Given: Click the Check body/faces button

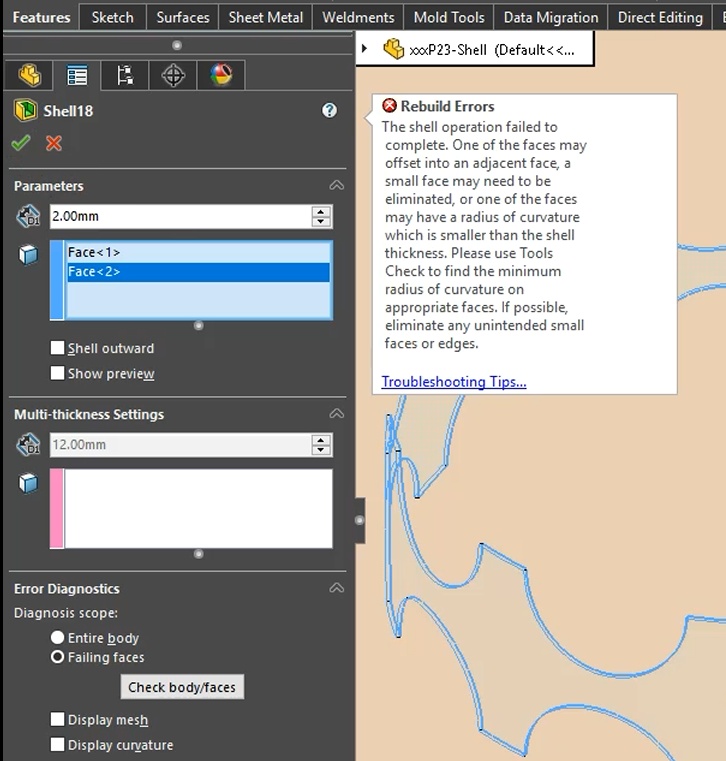Looking at the screenshot, I should point(182,687).
